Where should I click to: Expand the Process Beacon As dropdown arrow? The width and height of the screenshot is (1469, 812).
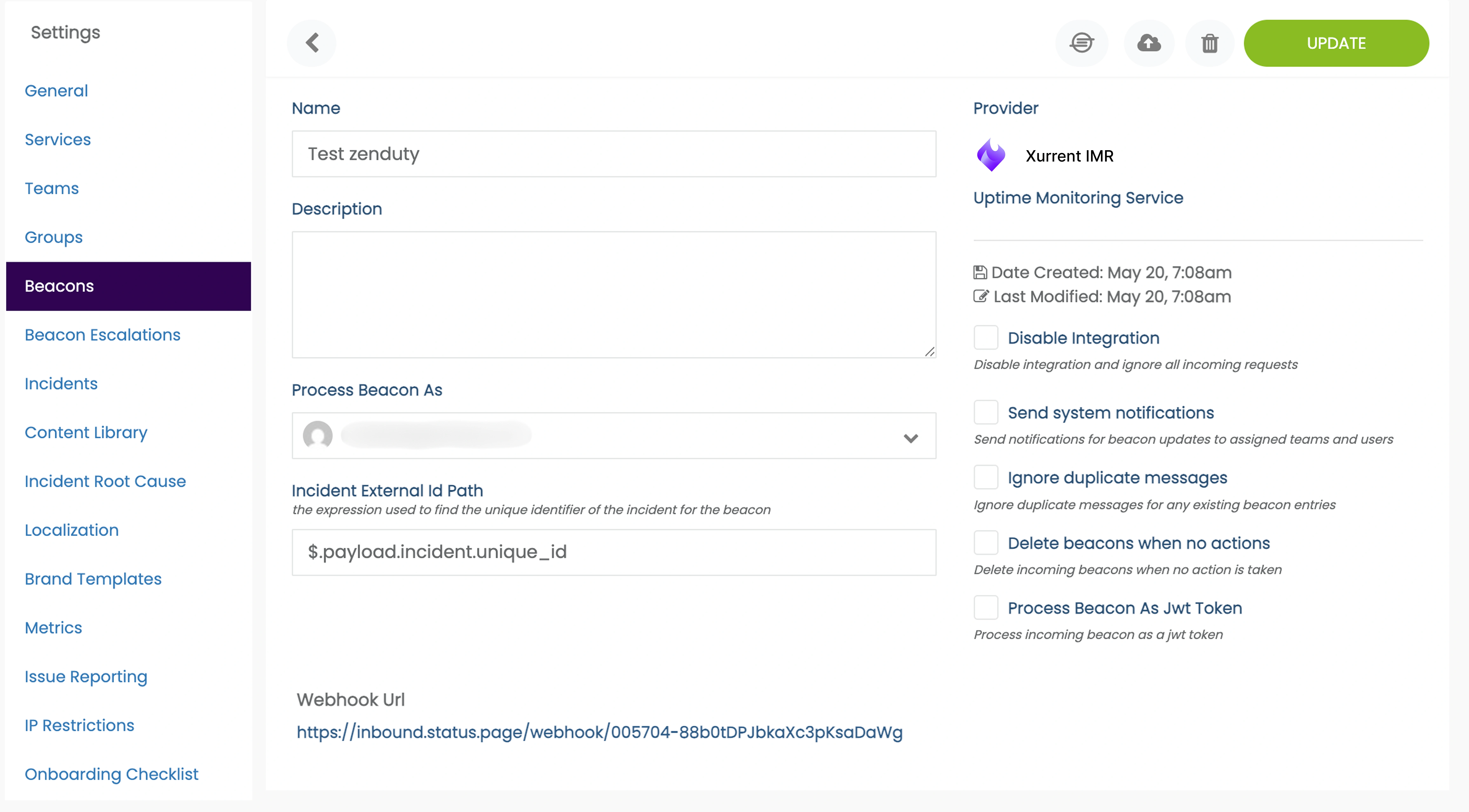911,438
